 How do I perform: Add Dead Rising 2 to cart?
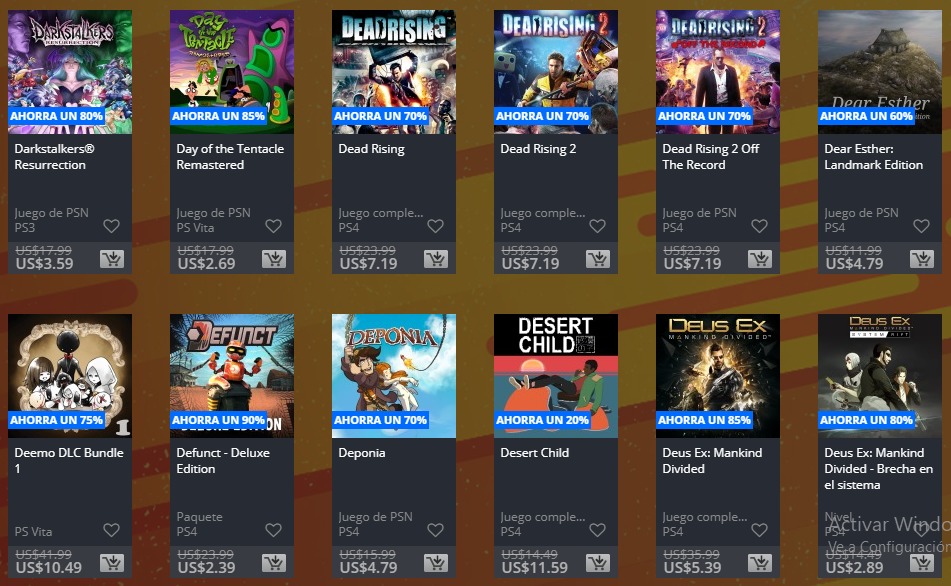598,260
